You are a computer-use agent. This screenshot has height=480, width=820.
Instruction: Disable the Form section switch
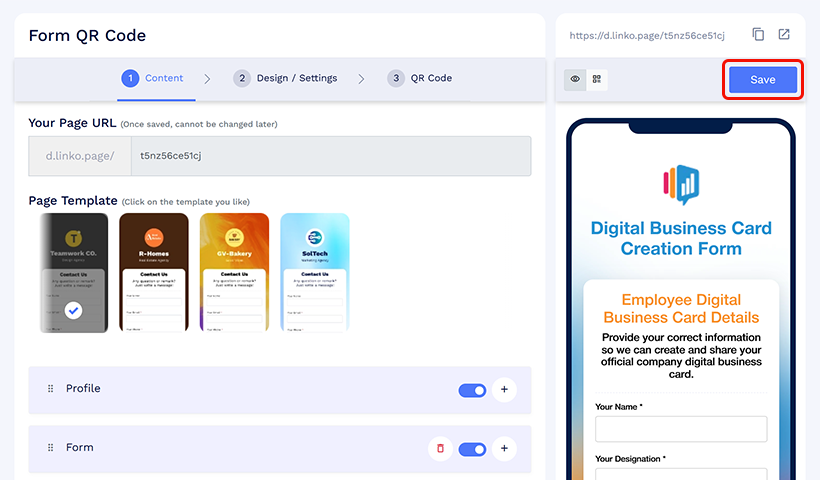pyautogui.click(x=472, y=449)
